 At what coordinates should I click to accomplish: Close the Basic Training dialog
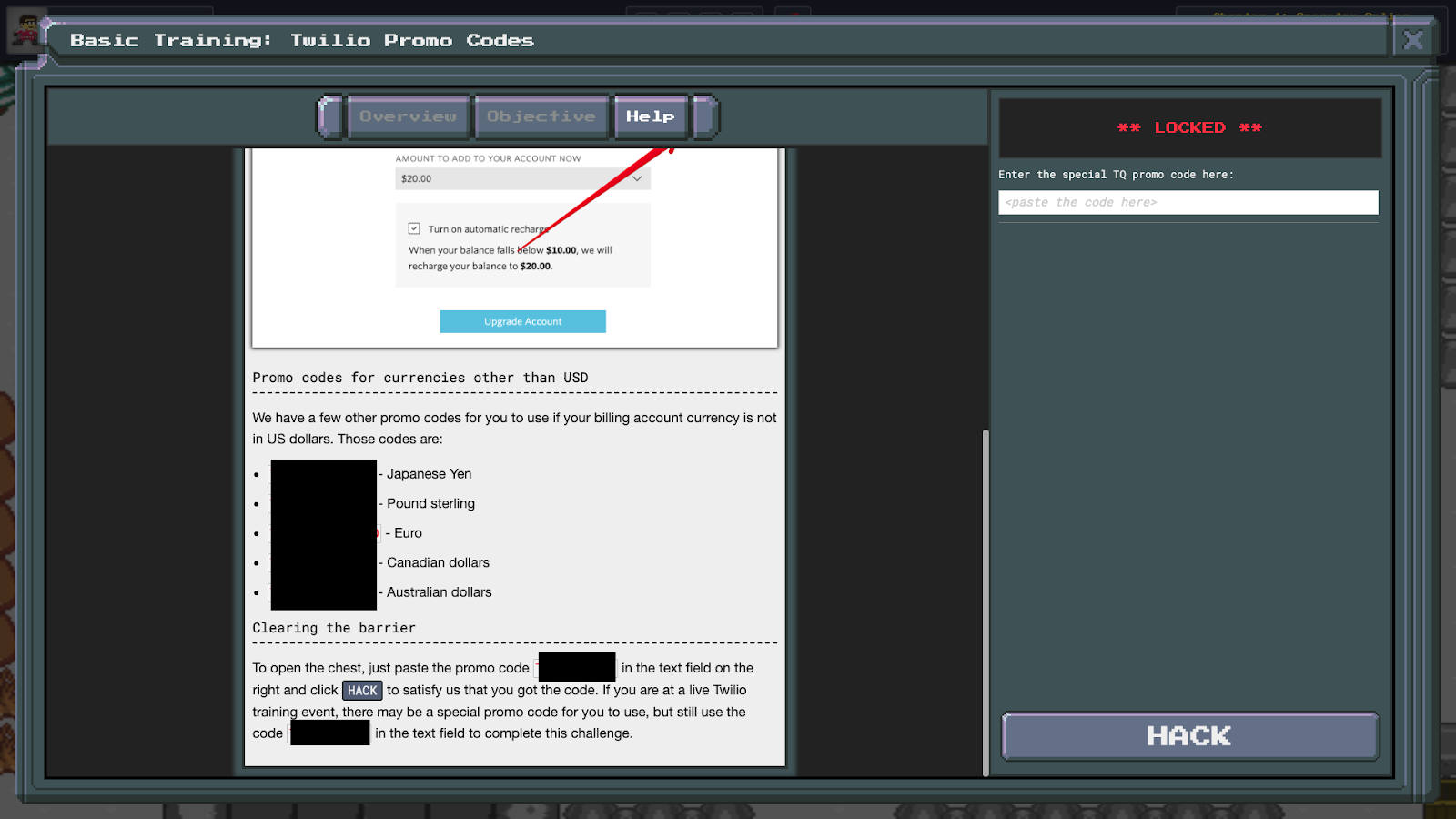pos(1413,40)
